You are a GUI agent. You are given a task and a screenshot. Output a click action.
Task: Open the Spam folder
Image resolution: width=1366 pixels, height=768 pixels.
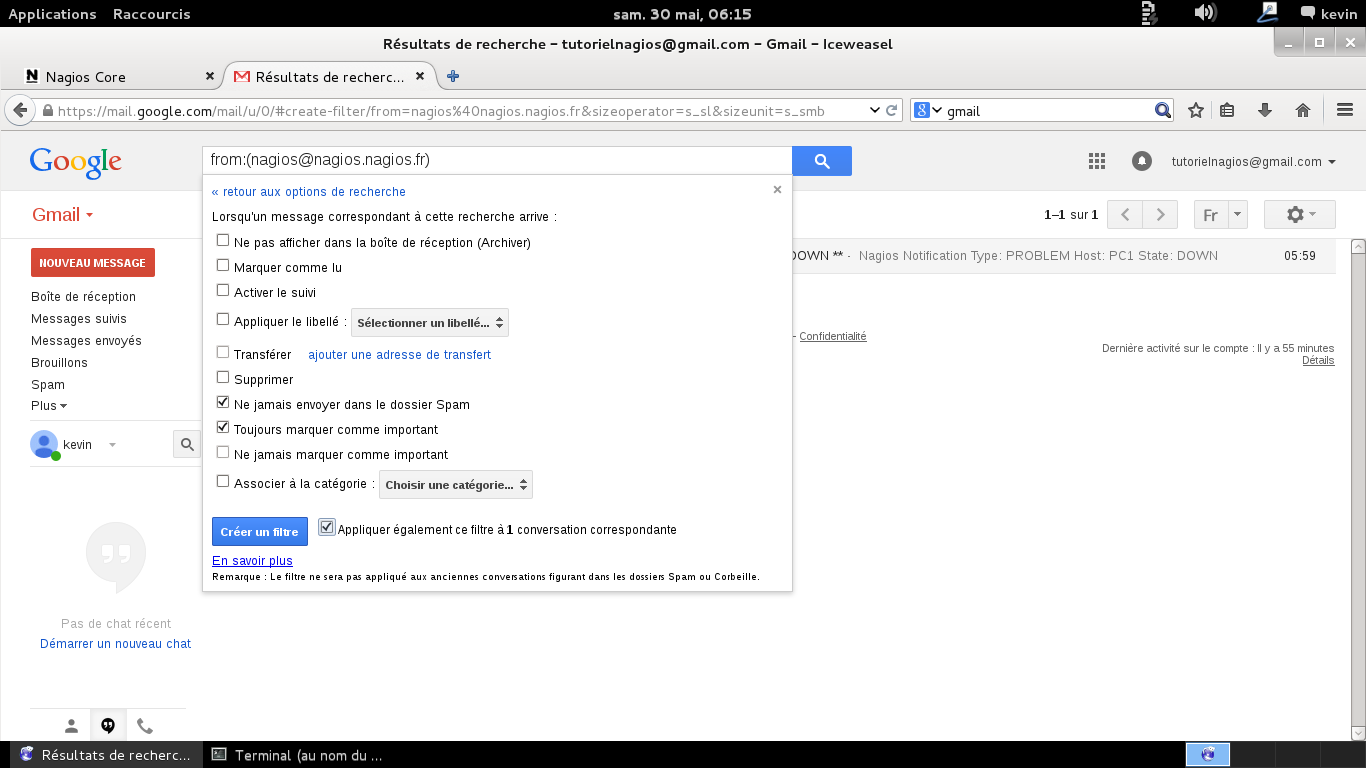[48, 385]
